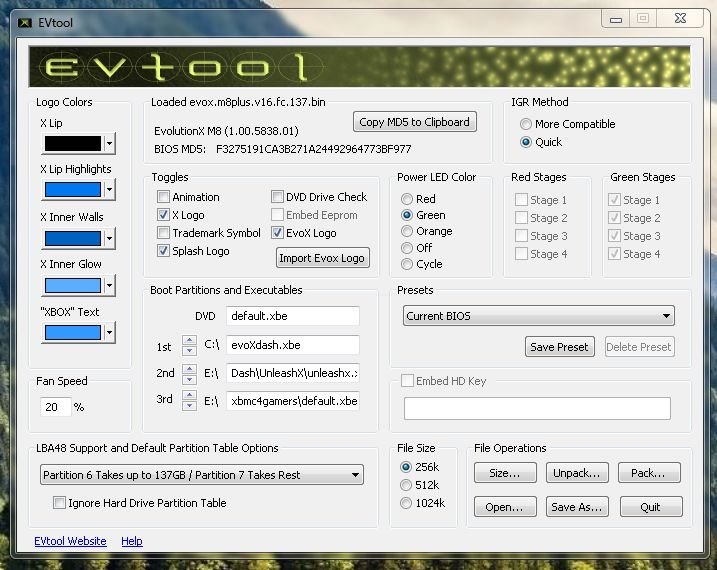Expand the X Lip Highlights color dropdown

point(109,190)
